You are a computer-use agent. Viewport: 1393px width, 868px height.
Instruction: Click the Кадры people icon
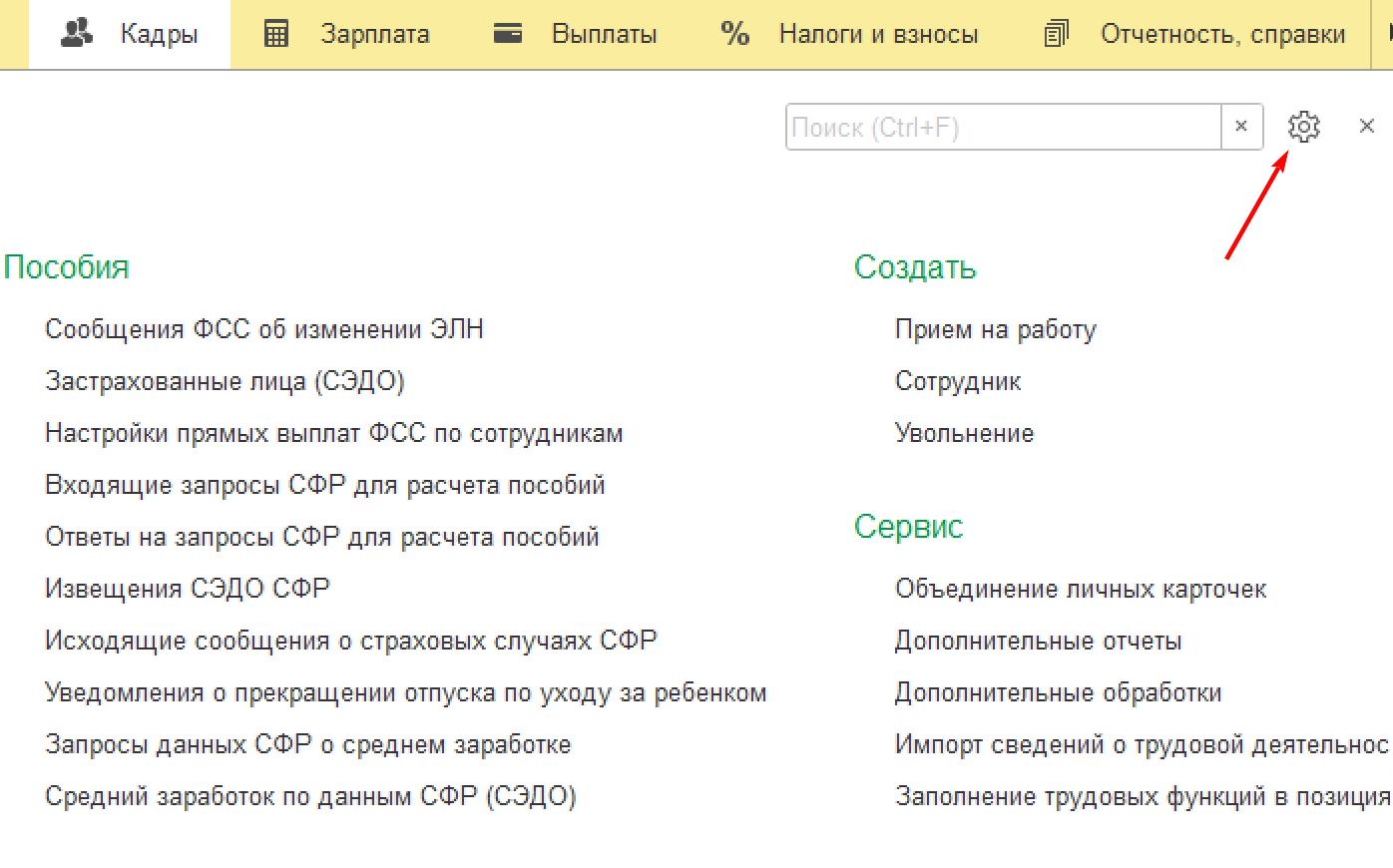[x=77, y=33]
